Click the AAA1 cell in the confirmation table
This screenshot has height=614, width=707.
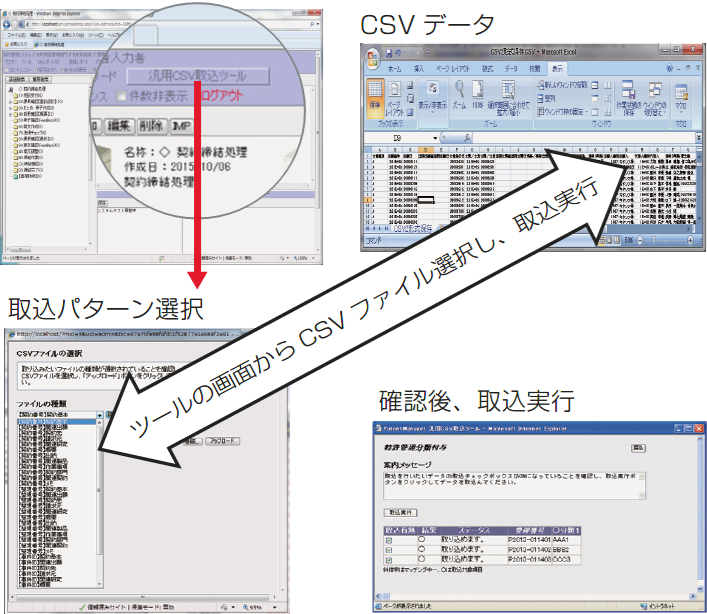click(566, 540)
